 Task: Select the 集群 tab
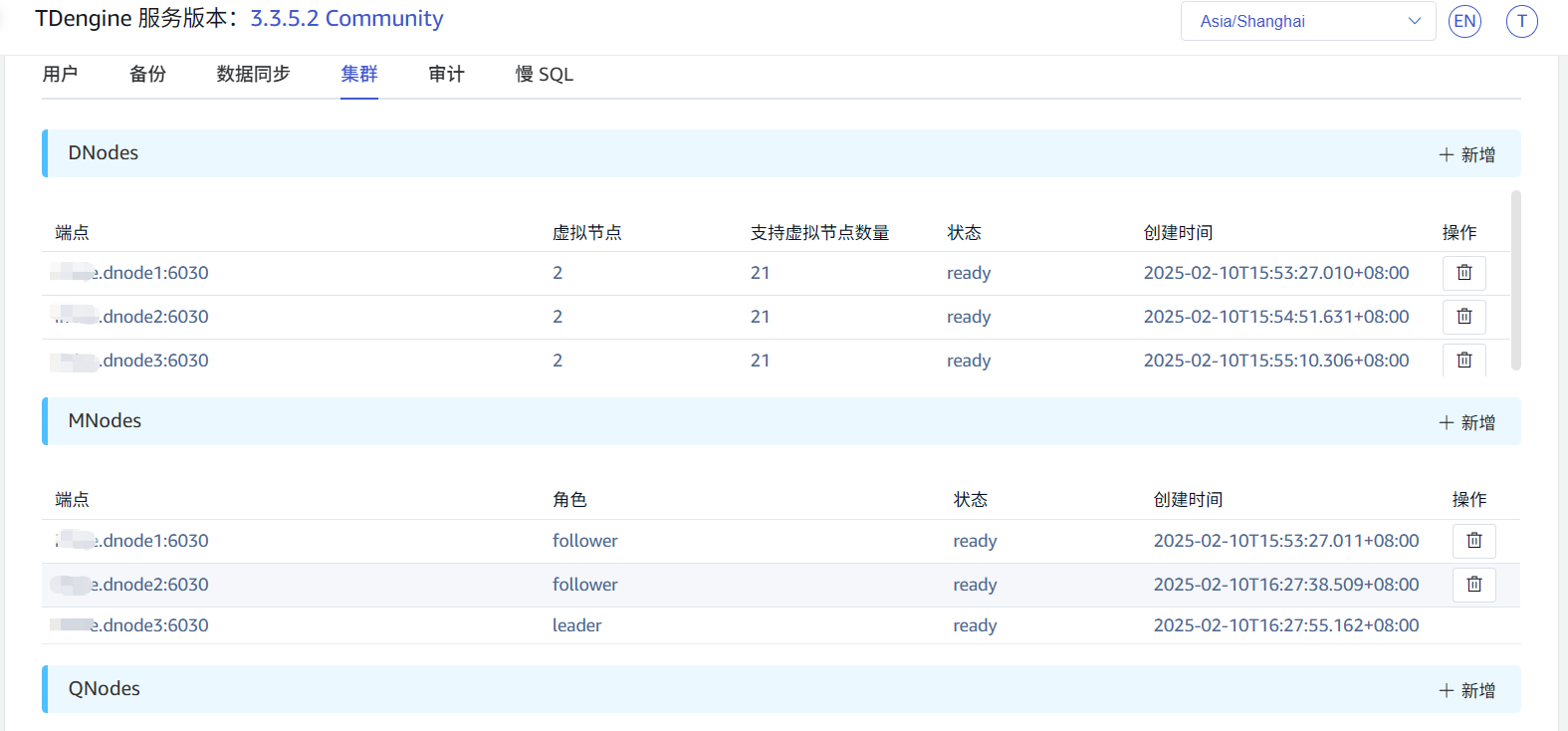pos(359,74)
